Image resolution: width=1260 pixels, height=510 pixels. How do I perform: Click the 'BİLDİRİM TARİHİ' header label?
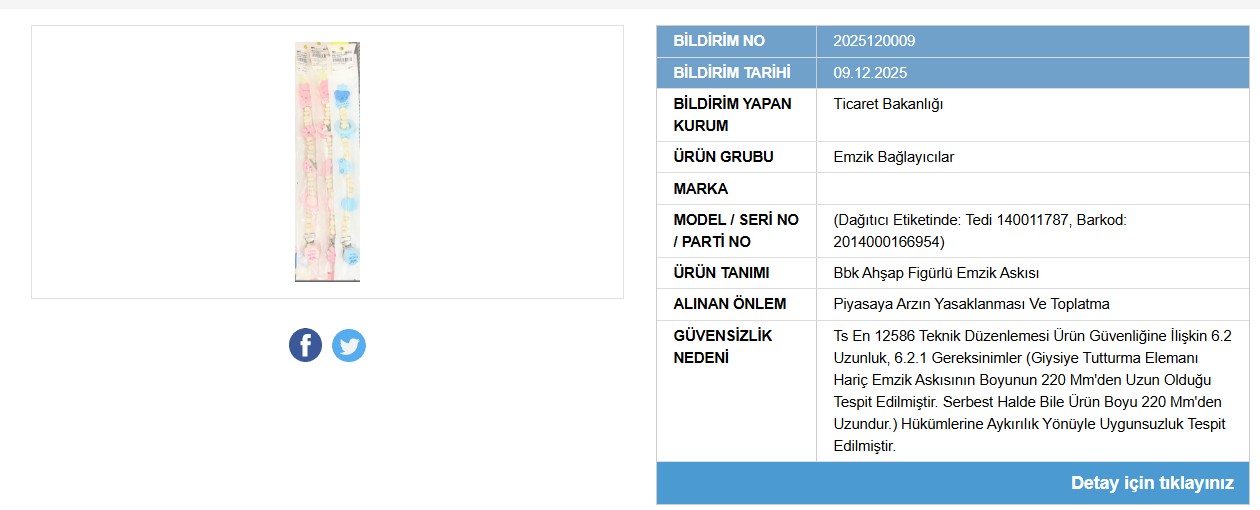point(732,73)
